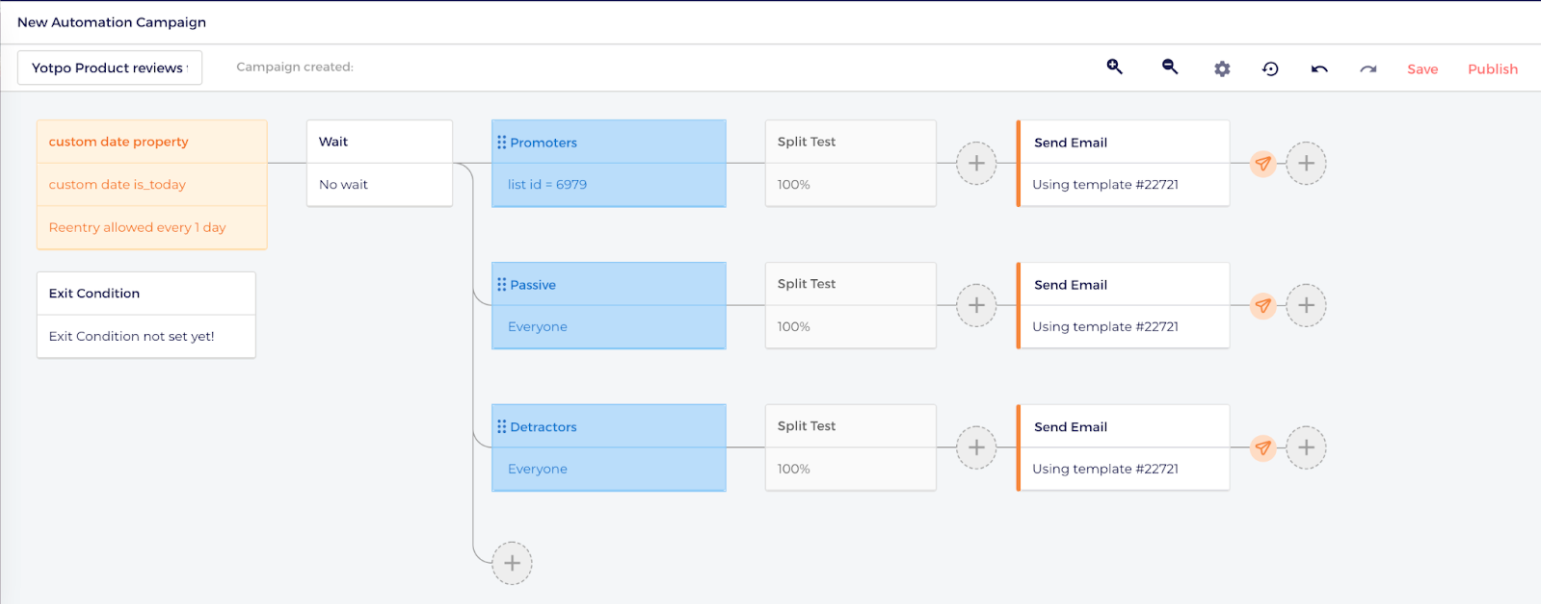Click template #22721 in Promoters row
The image size is (1542, 604).
tap(1105, 184)
